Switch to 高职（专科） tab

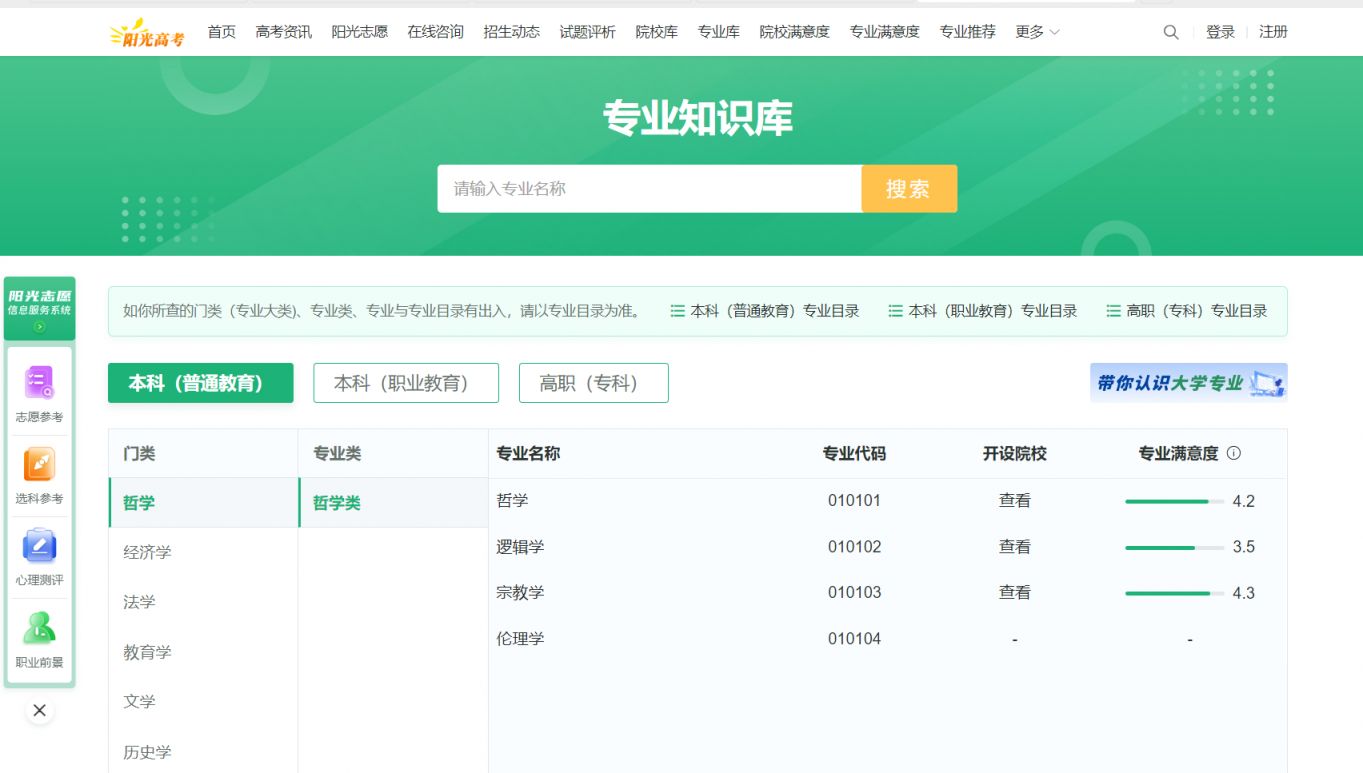(593, 383)
